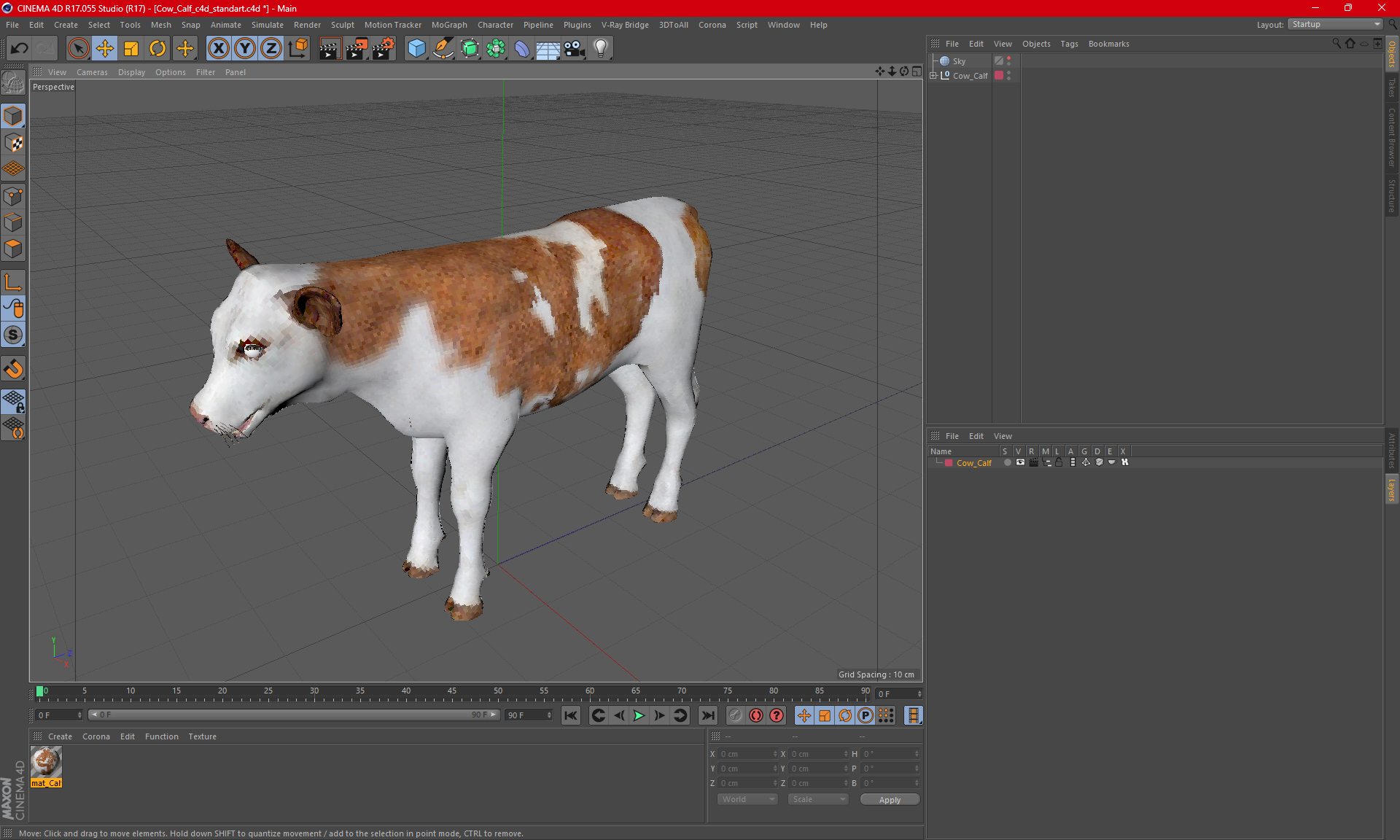Click the Undo arrow icon
The width and height of the screenshot is (1400, 840).
point(19,49)
